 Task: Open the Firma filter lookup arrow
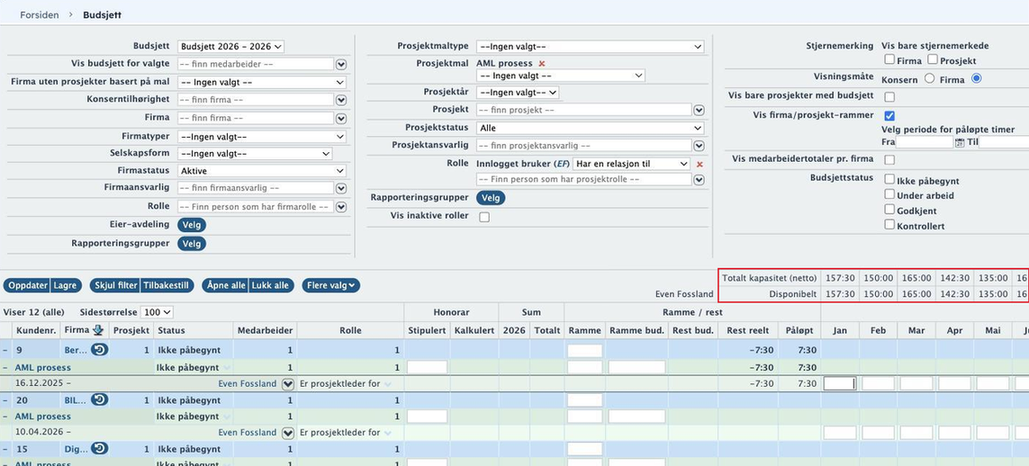click(341, 118)
